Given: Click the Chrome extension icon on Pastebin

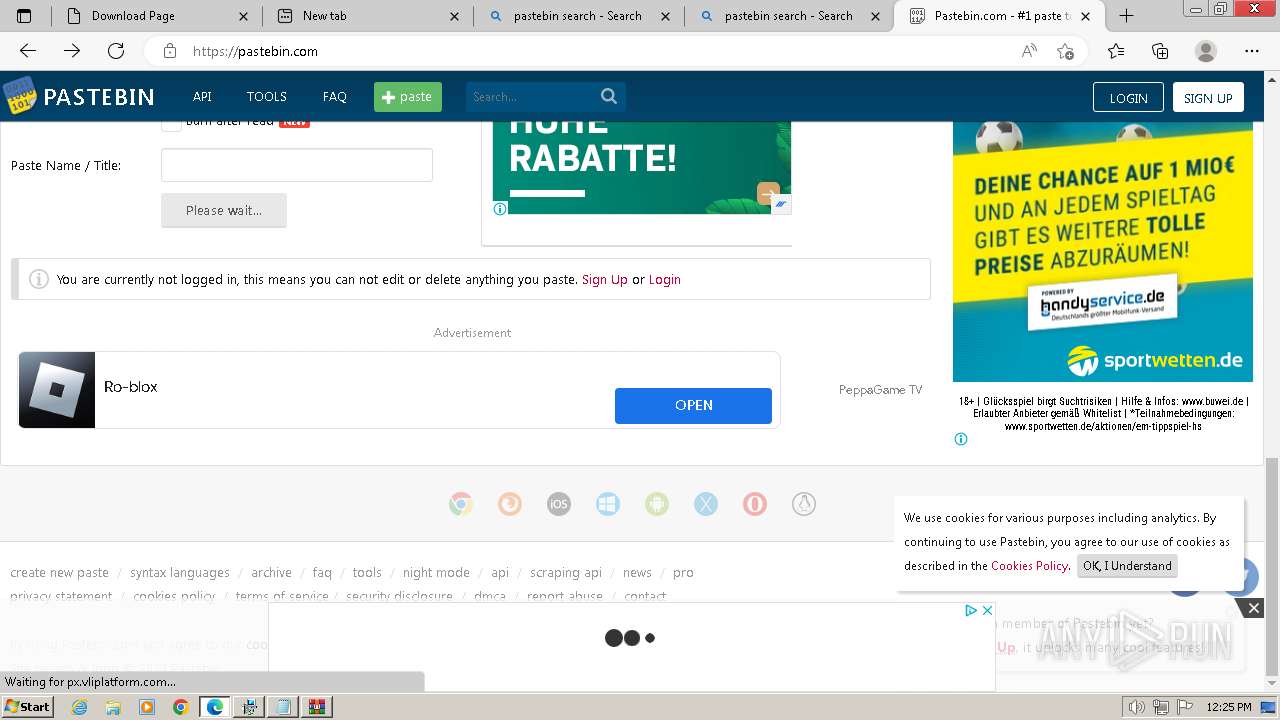Looking at the screenshot, I should [x=461, y=504].
